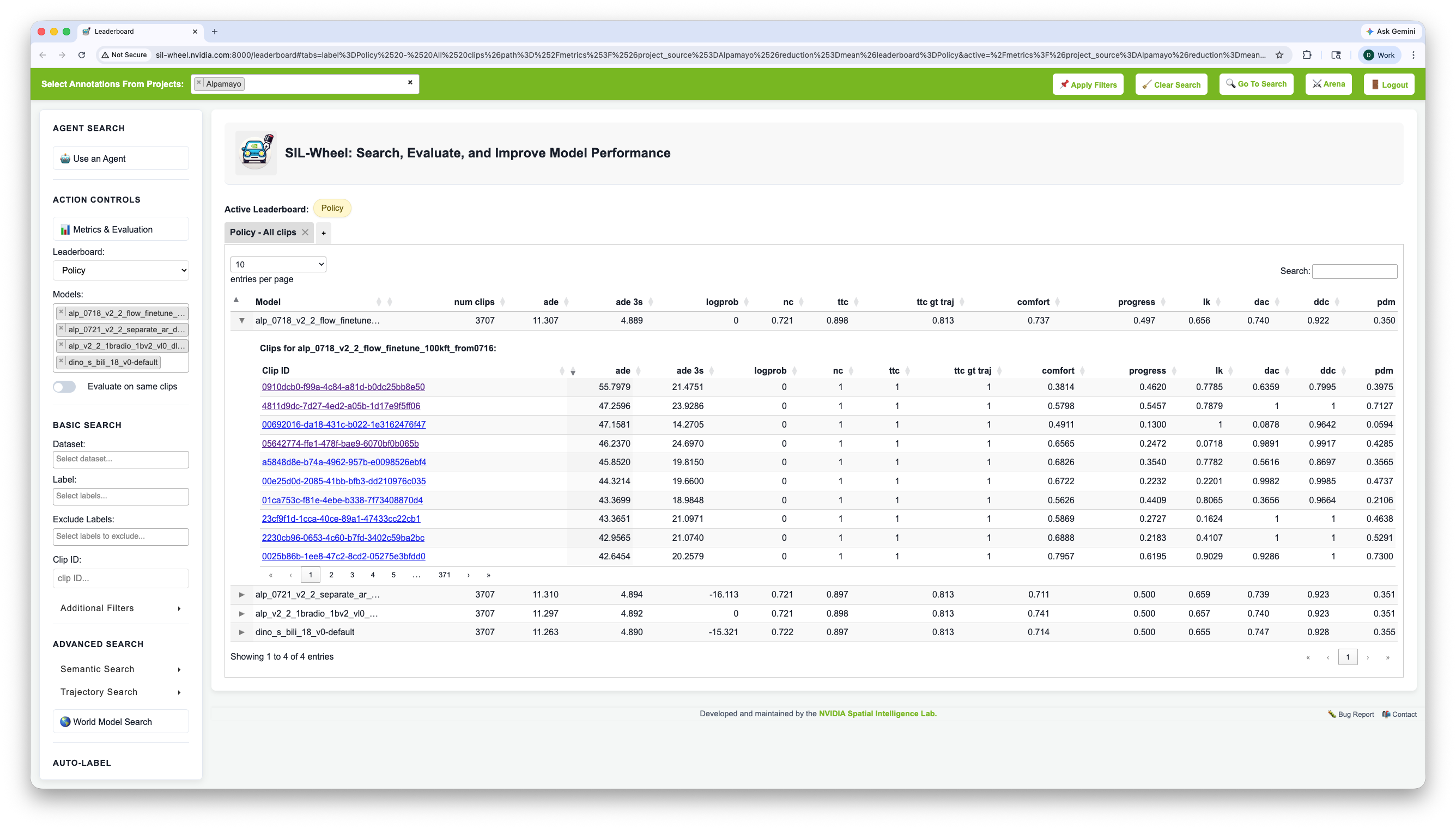Viewport: 1456px width, 829px height.
Task: Focus the Clip ID input field
Action: pos(121,578)
